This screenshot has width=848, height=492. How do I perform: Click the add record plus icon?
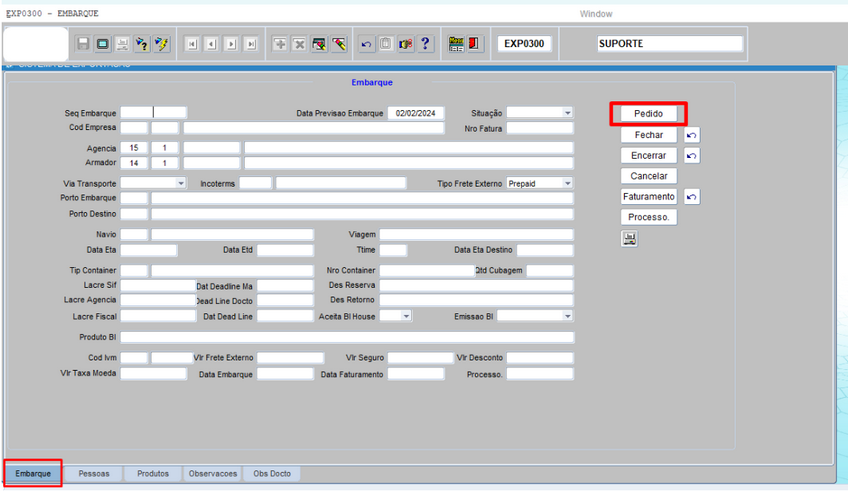(x=280, y=44)
